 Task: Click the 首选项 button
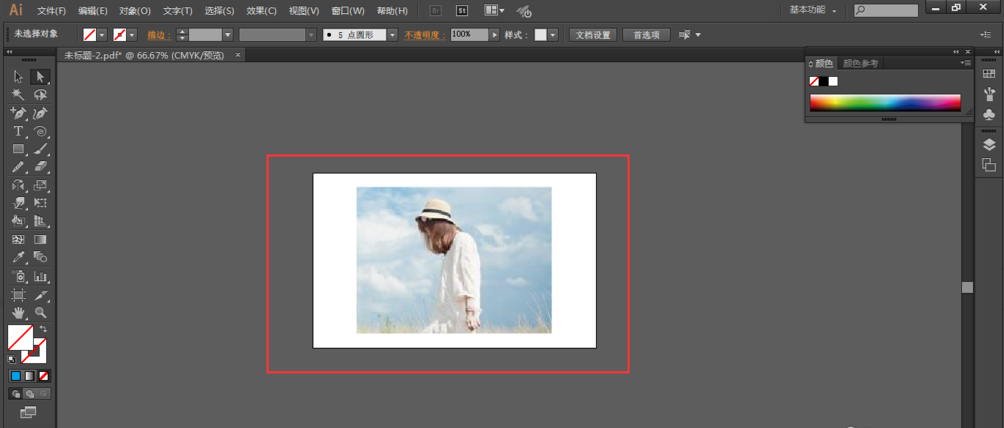click(x=646, y=34)
